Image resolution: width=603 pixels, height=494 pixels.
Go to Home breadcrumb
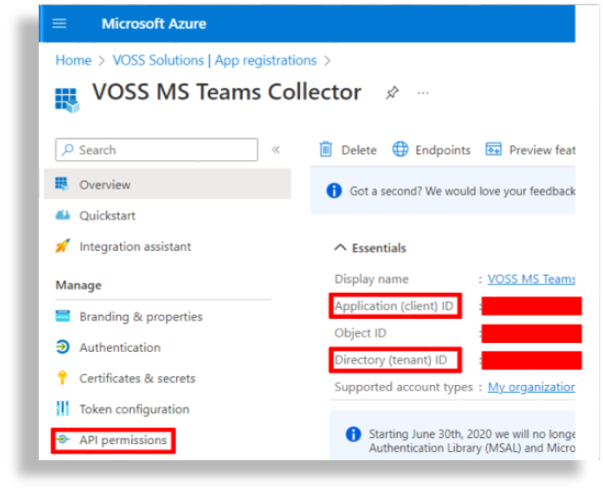73,60
